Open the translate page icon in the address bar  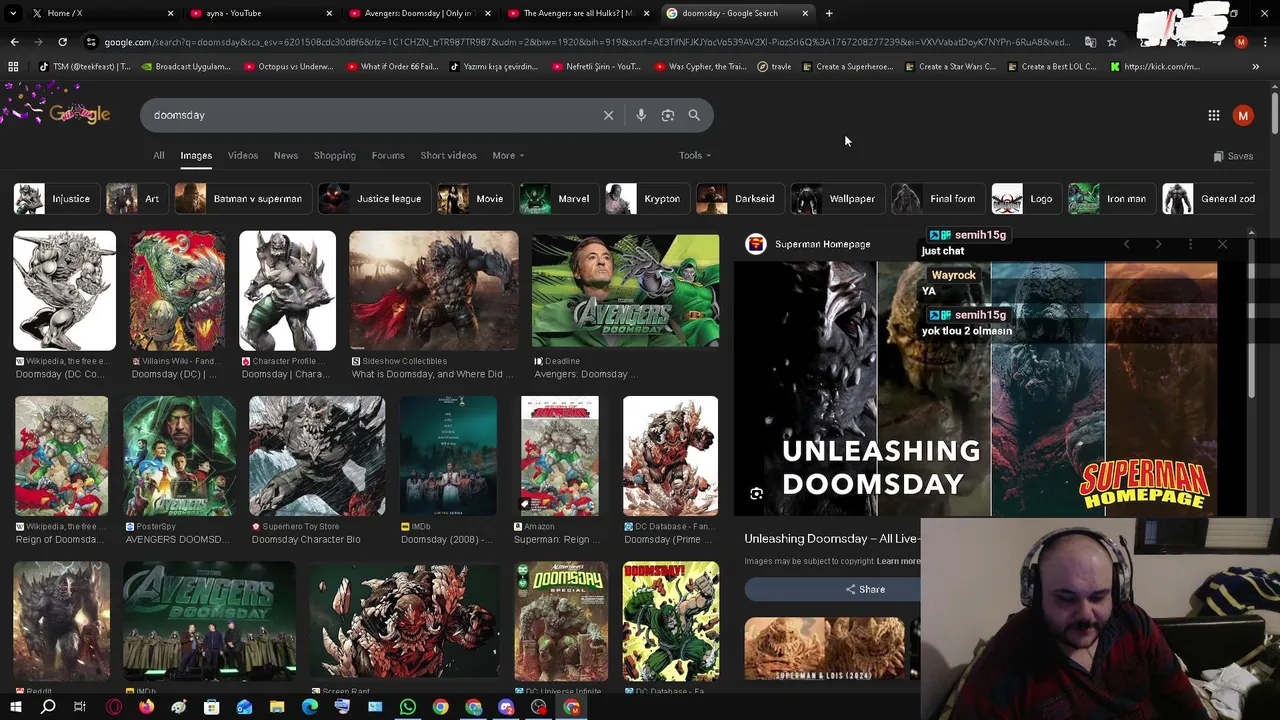coord(1090,42)
